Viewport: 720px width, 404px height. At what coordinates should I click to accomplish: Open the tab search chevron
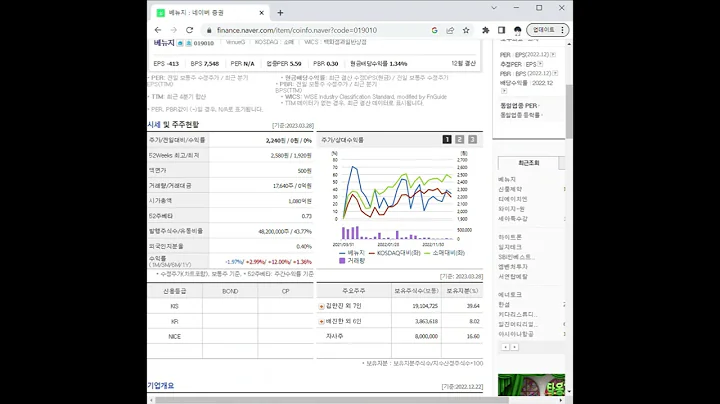point(494,8)
